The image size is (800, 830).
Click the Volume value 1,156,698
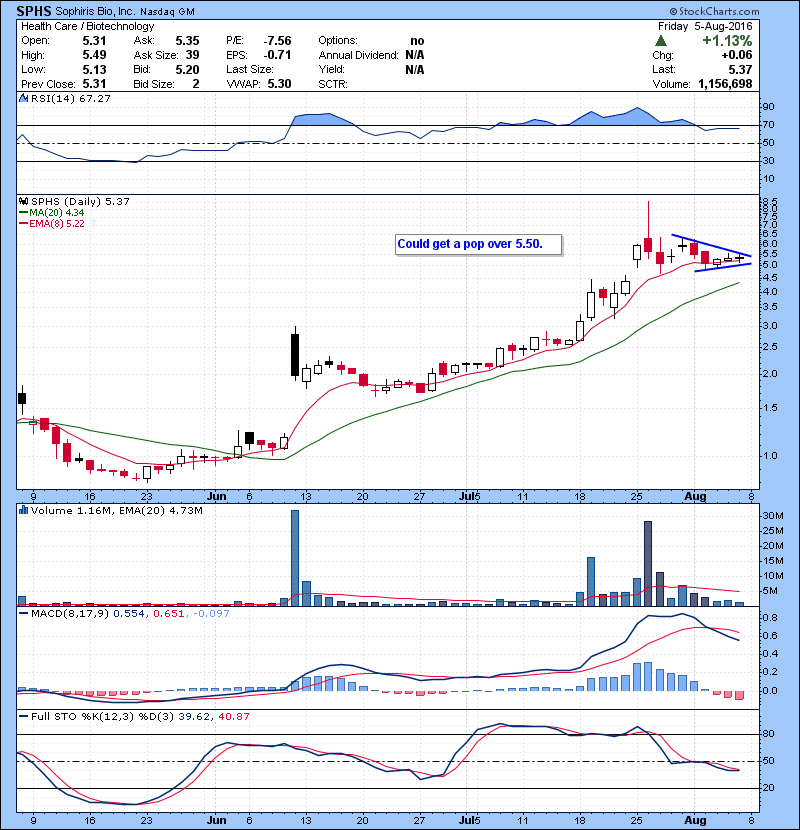pos(725,84)
